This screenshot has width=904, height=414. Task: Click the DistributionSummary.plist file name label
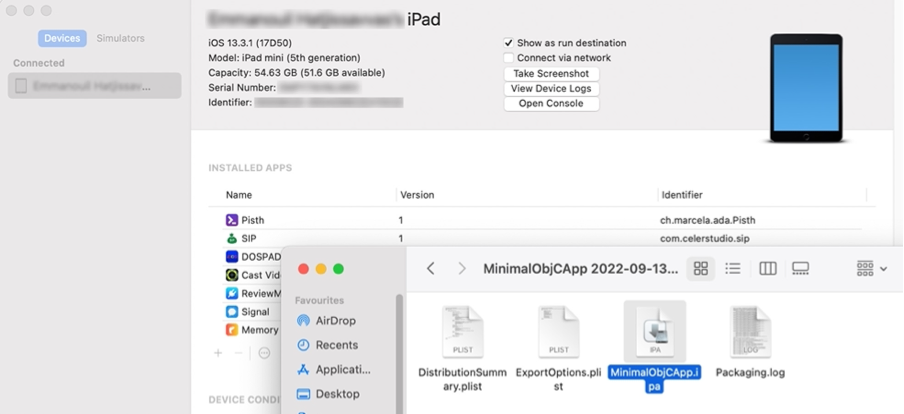click(x=462, y=379)
